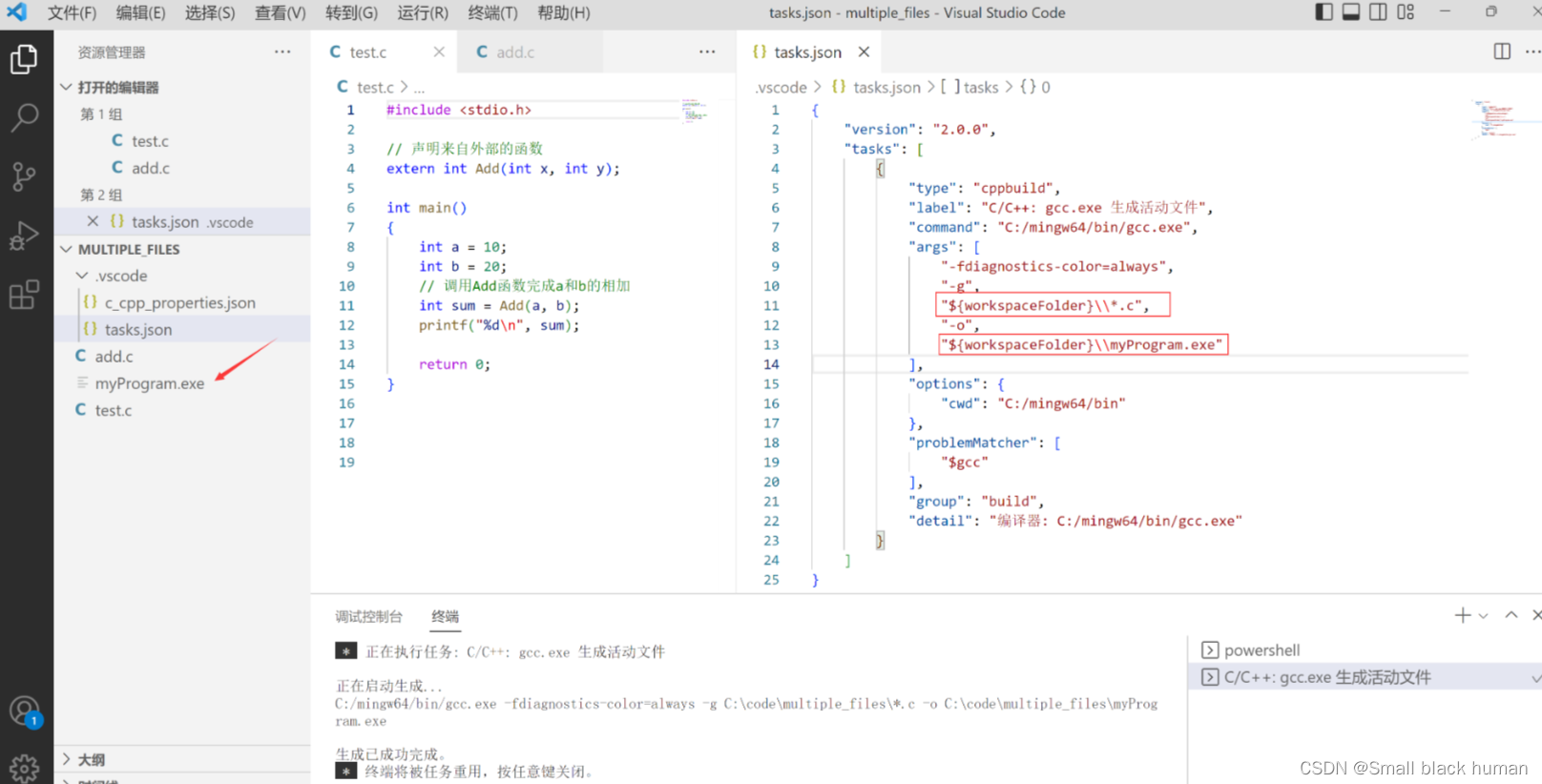Image resolution: width=1542 pixels, height=784 pixels.
Task: Open the Manage settings gear
Action: pos(24,767)
